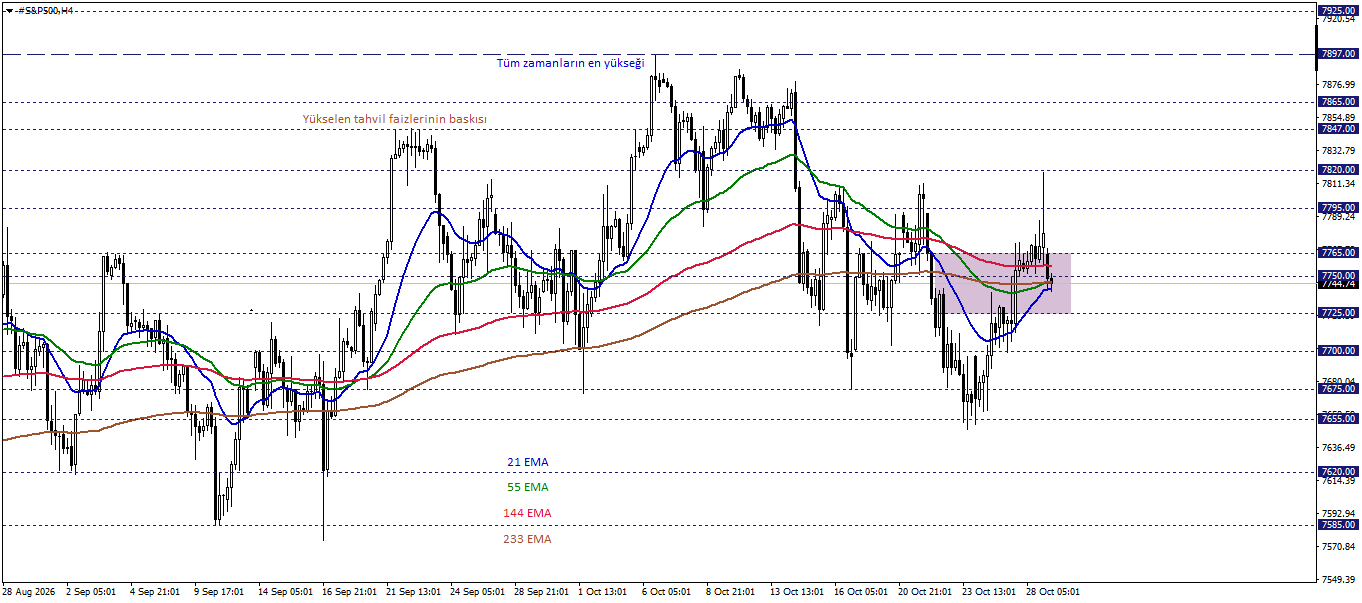The height and width of the screenshot is (603, 1362).
Task: Click the '2 Sep 05:01' time label
Action: click(91, 592)
